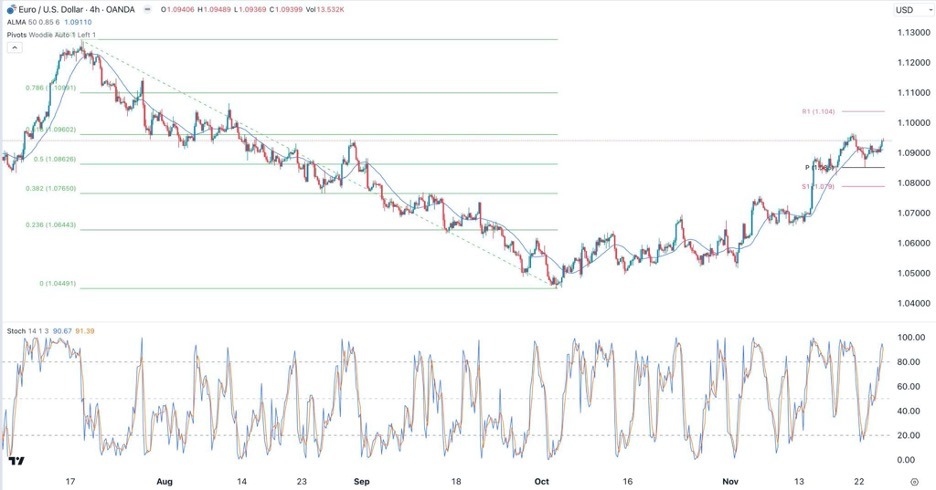
Task: Click the 22 date on time axis
Action: pyautogui.click(x=860, y=482)
